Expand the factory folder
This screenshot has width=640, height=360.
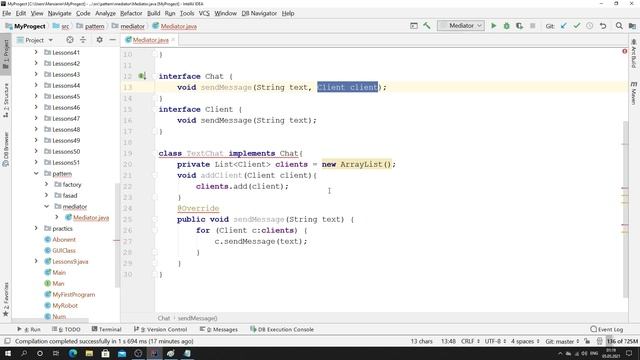coord(47,184)
